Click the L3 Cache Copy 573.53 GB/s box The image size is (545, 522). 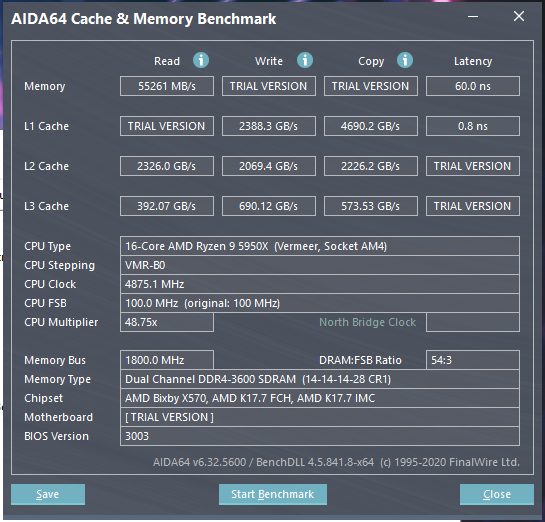[x=371, y=206]
